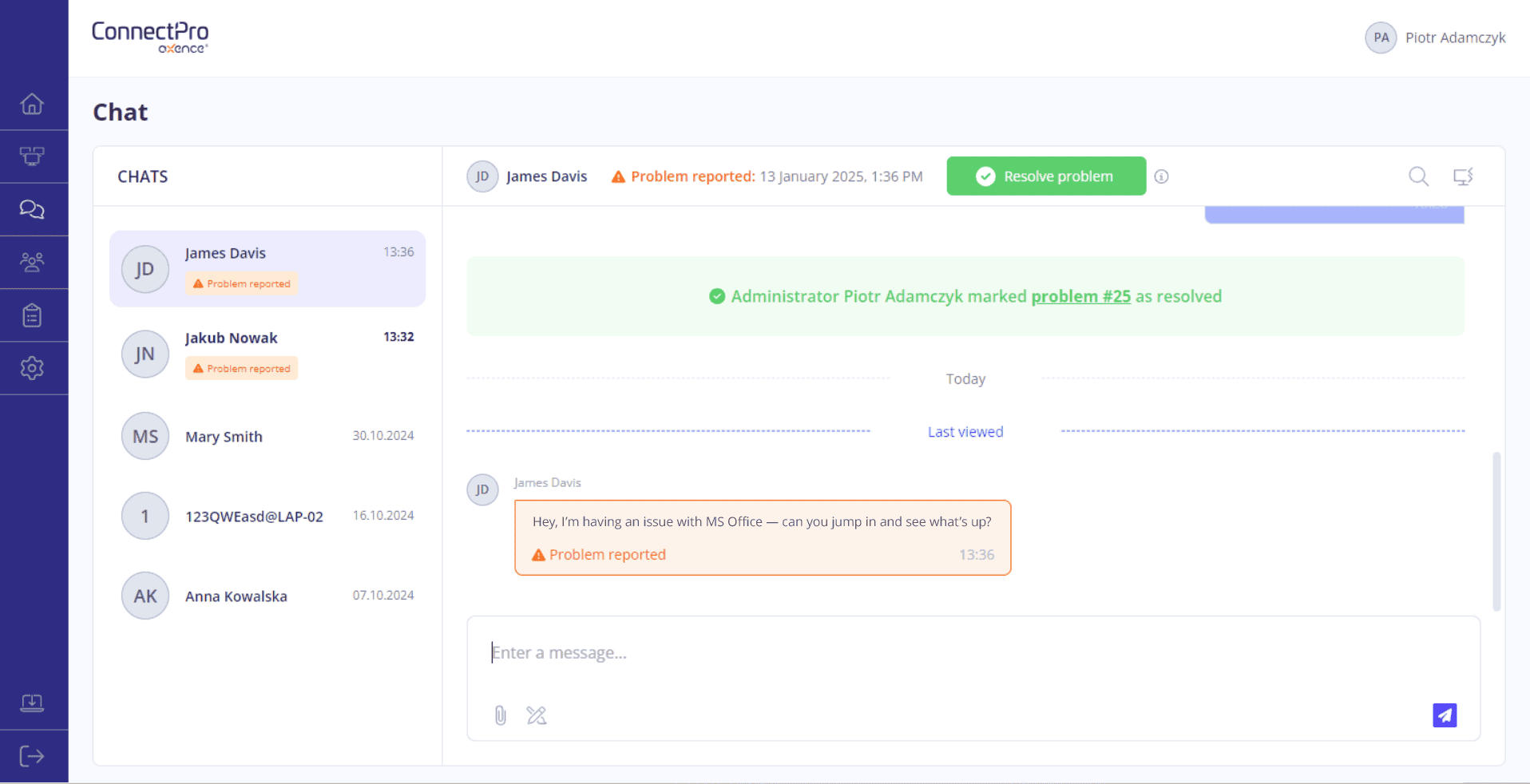Click the logout icon in sidebar
The height and width of the screenshot is (784, 1530).
[32, 756]
